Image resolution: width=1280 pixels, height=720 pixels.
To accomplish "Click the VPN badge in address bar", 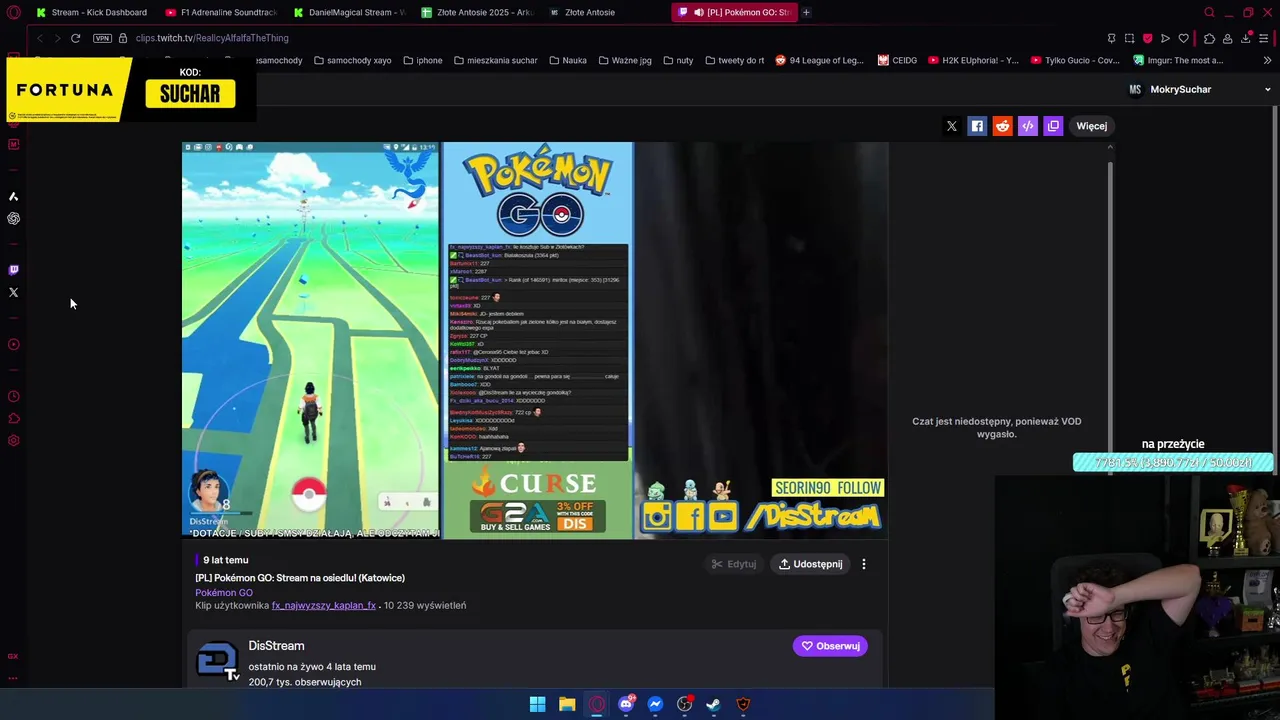I will pyautogui.click(x=102, y=38).
